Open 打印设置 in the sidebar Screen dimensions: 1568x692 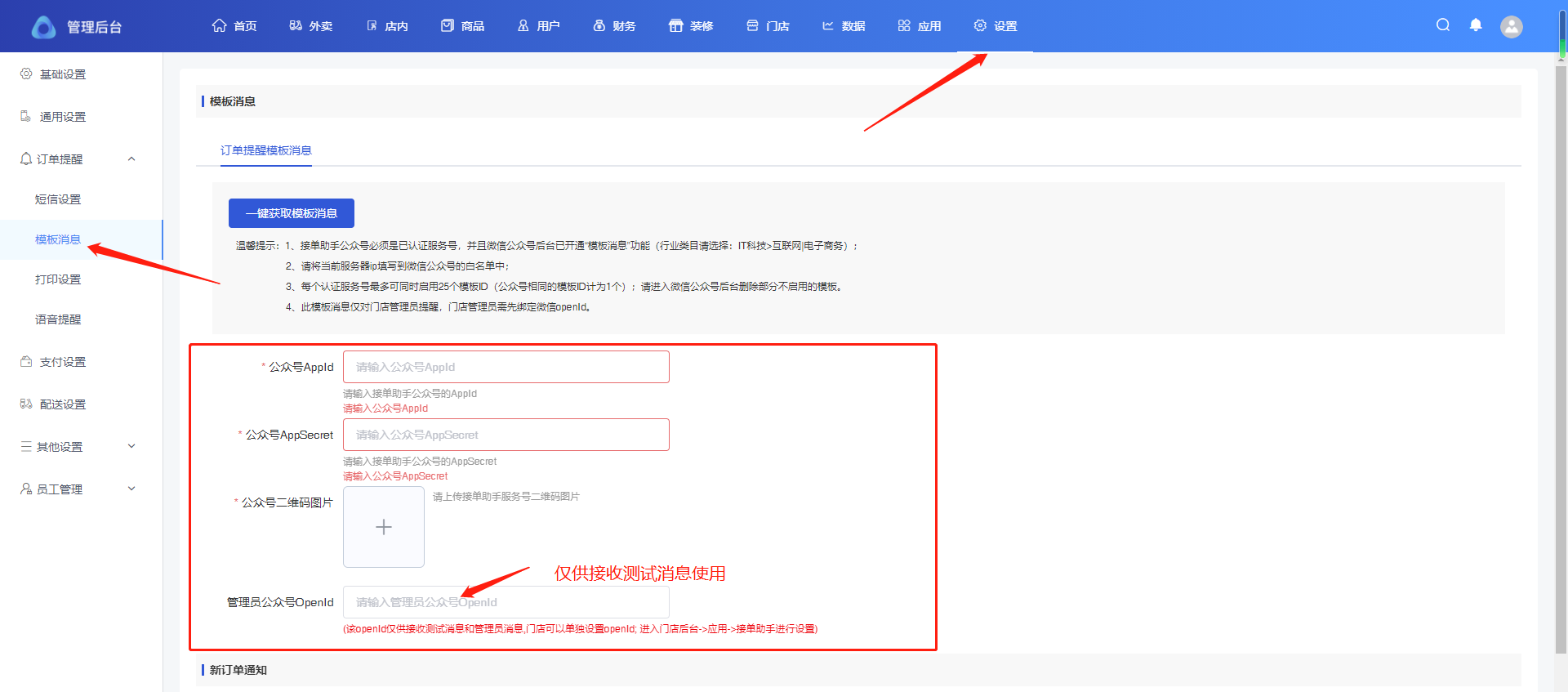tap(58, 279)
